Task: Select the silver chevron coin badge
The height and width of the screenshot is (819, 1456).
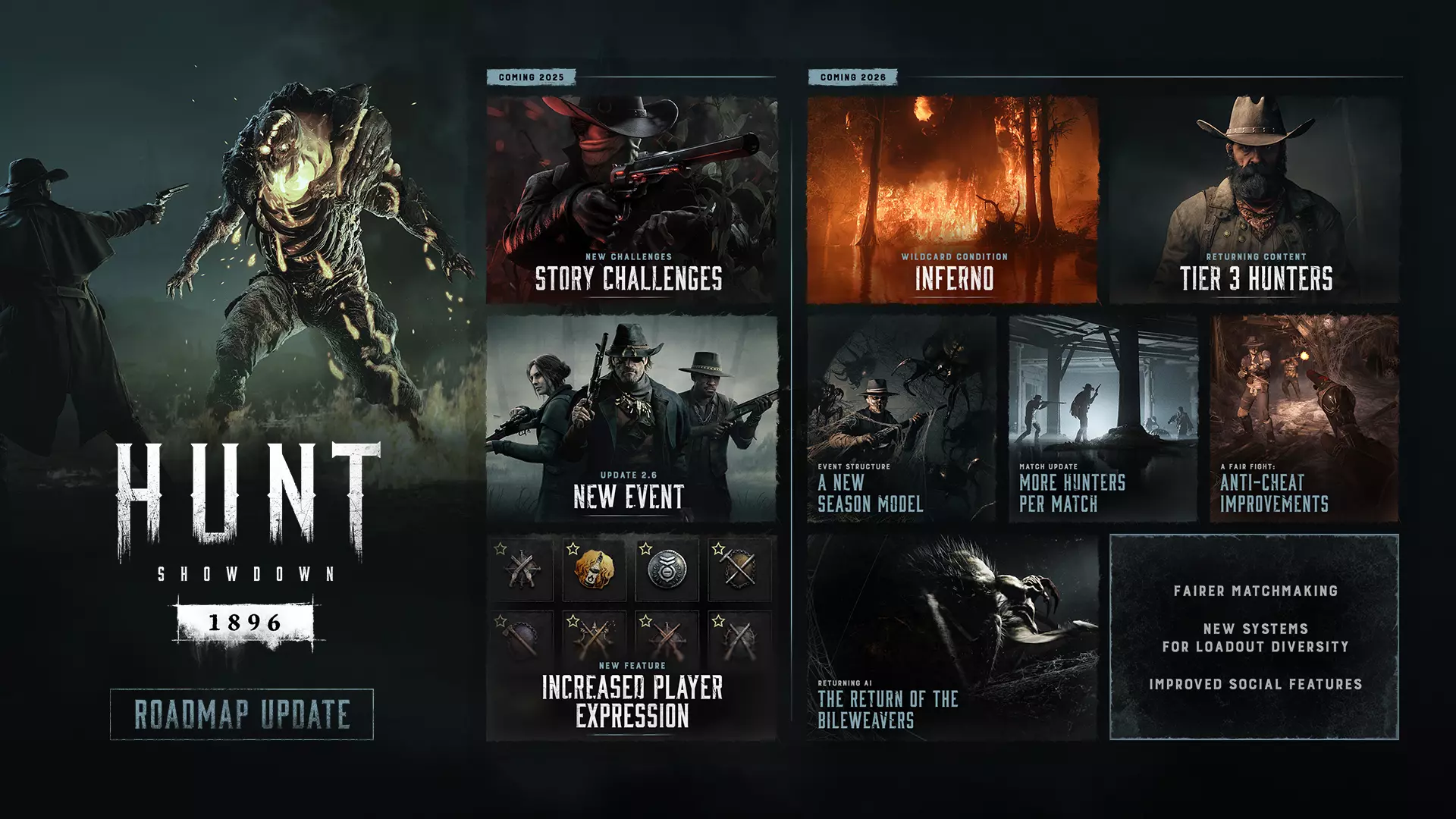Action: pos(667,570)
